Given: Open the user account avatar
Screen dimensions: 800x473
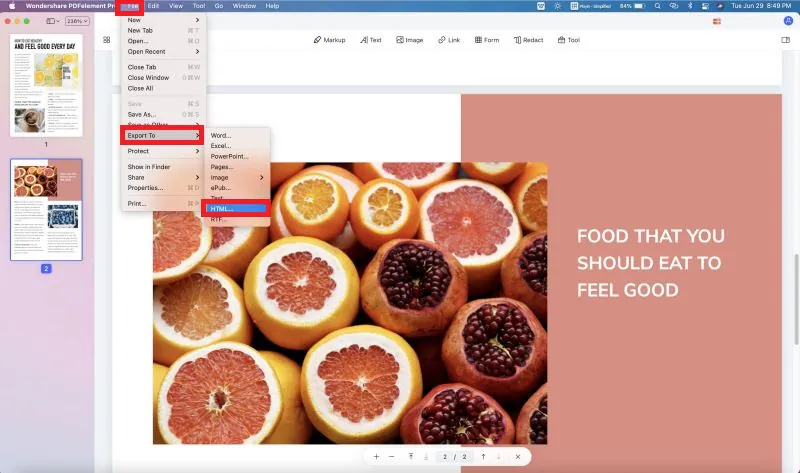Looking at the screenshot, I should coord(788,21).
